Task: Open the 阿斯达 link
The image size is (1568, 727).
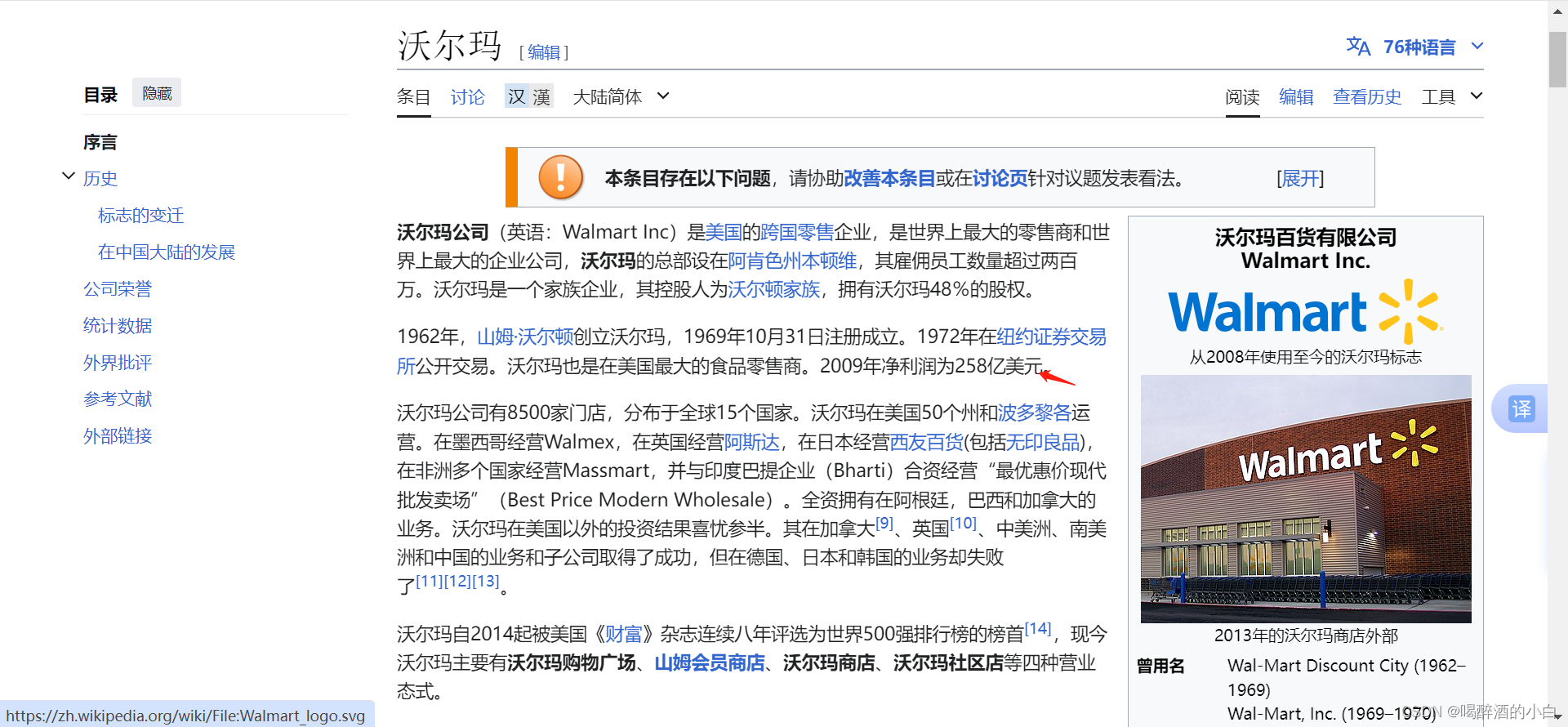Action: pyautogui.click(x=752, y=442)
